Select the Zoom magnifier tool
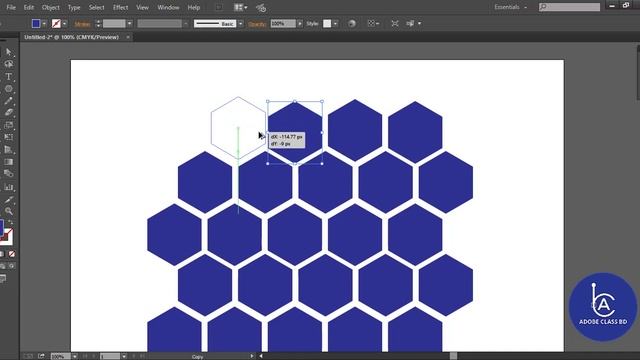 9,211
